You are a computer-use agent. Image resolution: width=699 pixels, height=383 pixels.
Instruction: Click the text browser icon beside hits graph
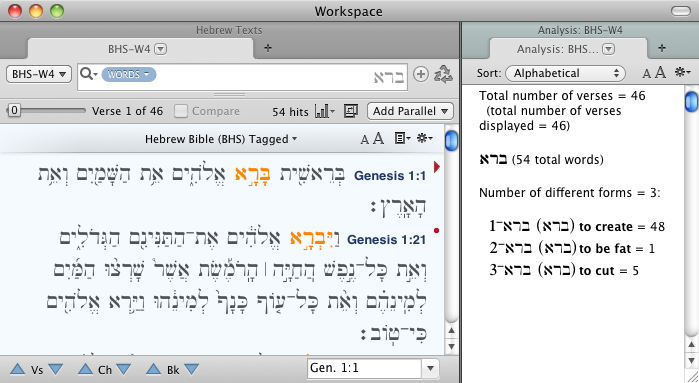(x=351, y=111)
